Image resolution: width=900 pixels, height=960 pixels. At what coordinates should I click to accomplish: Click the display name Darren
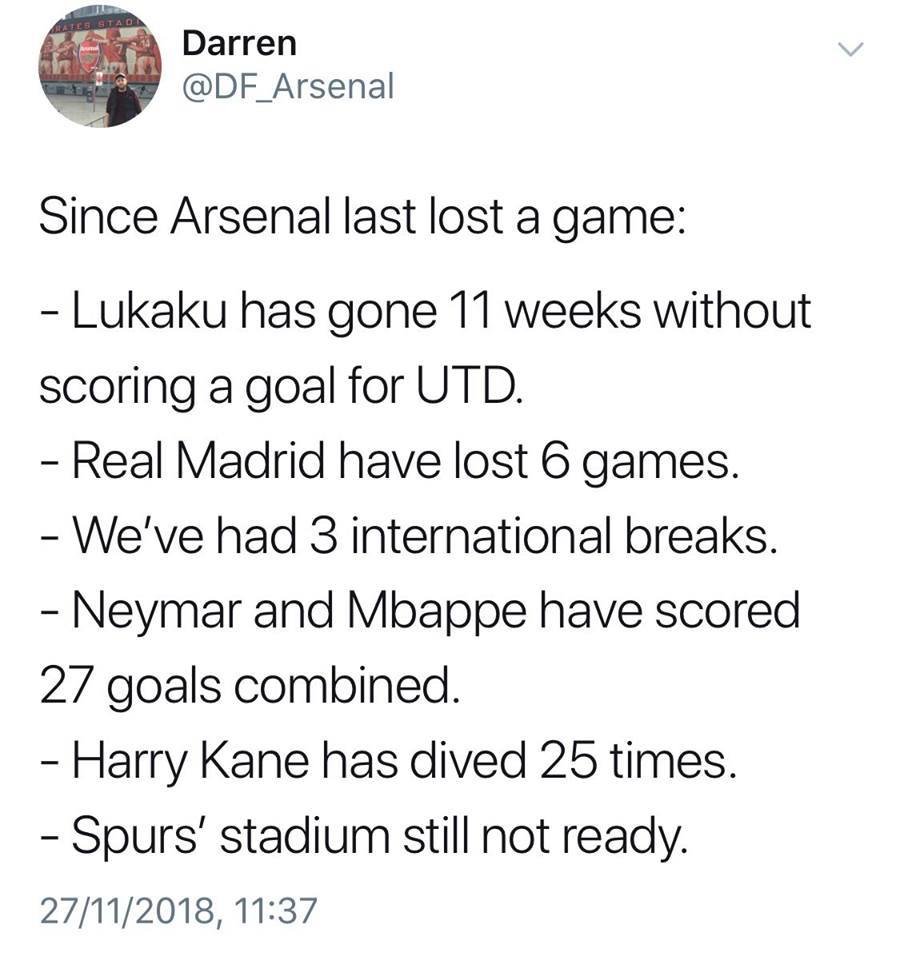click(x=239, y=43)
